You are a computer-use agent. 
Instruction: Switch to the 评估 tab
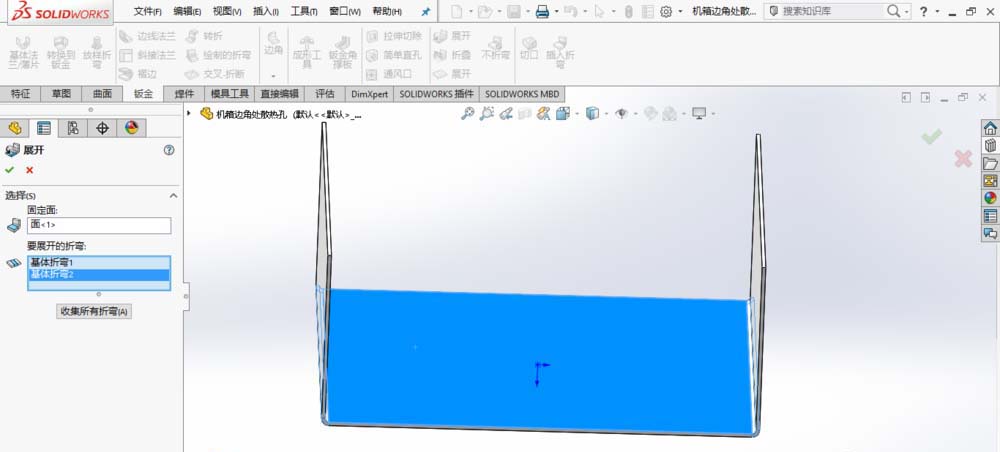point(325,94)
